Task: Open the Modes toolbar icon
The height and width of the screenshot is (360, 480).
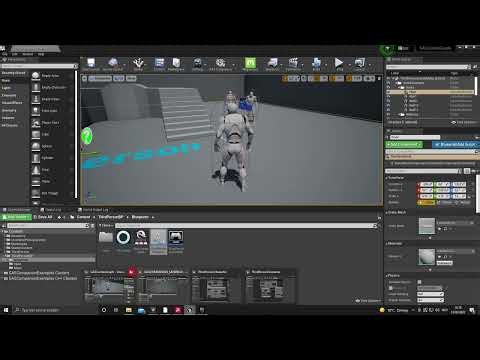Action: [138, 63]
